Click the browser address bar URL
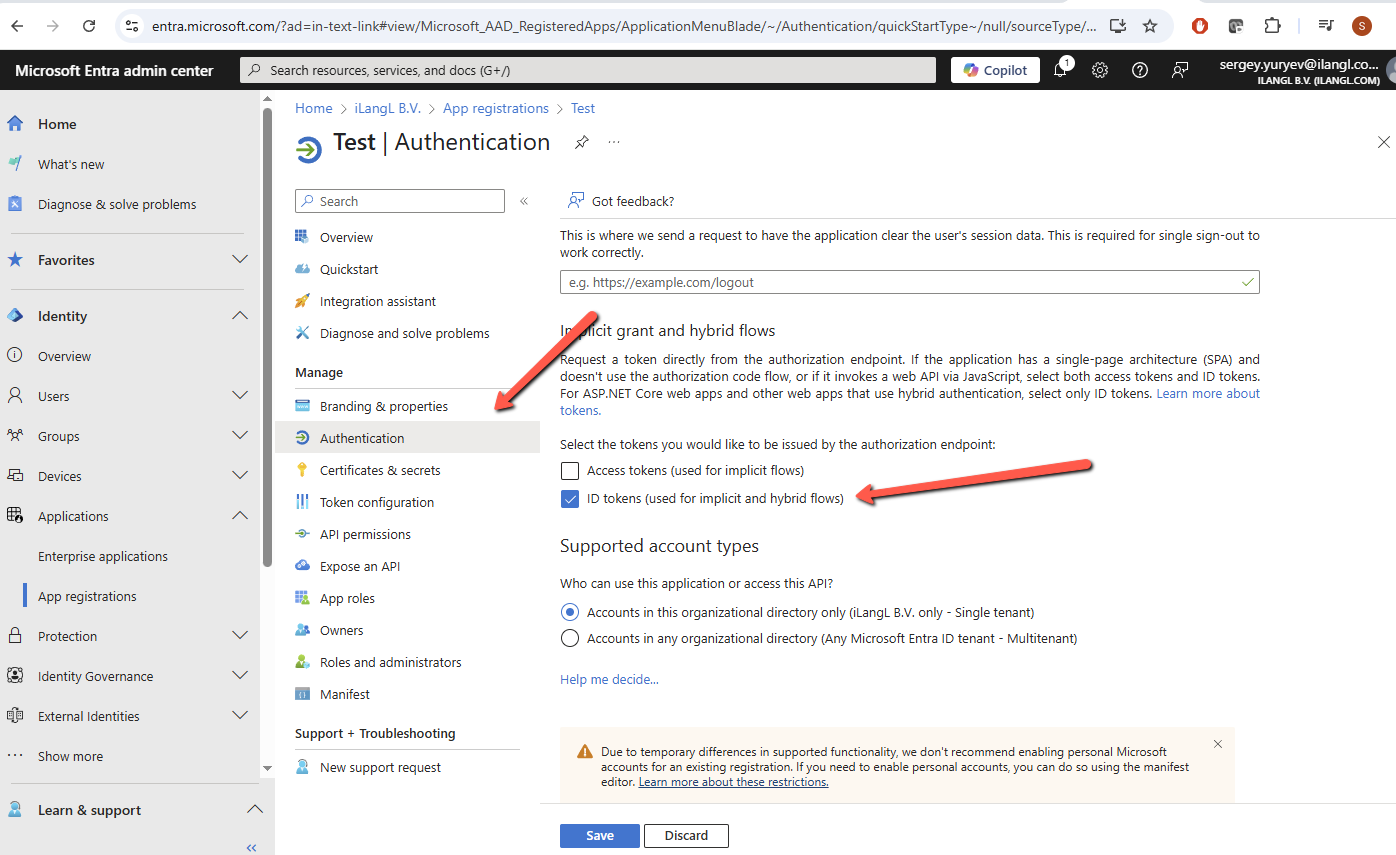The width and height of the screenshot is (1396, 855). [x=624, y=26]
